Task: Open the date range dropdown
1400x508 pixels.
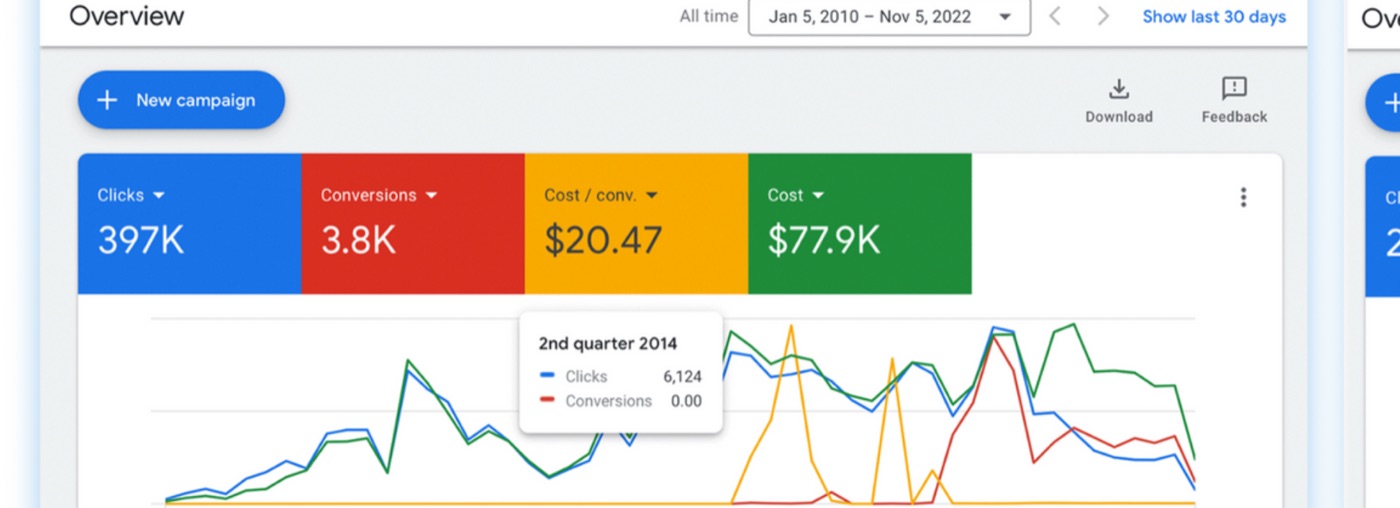Action: [x=889, y=17]
